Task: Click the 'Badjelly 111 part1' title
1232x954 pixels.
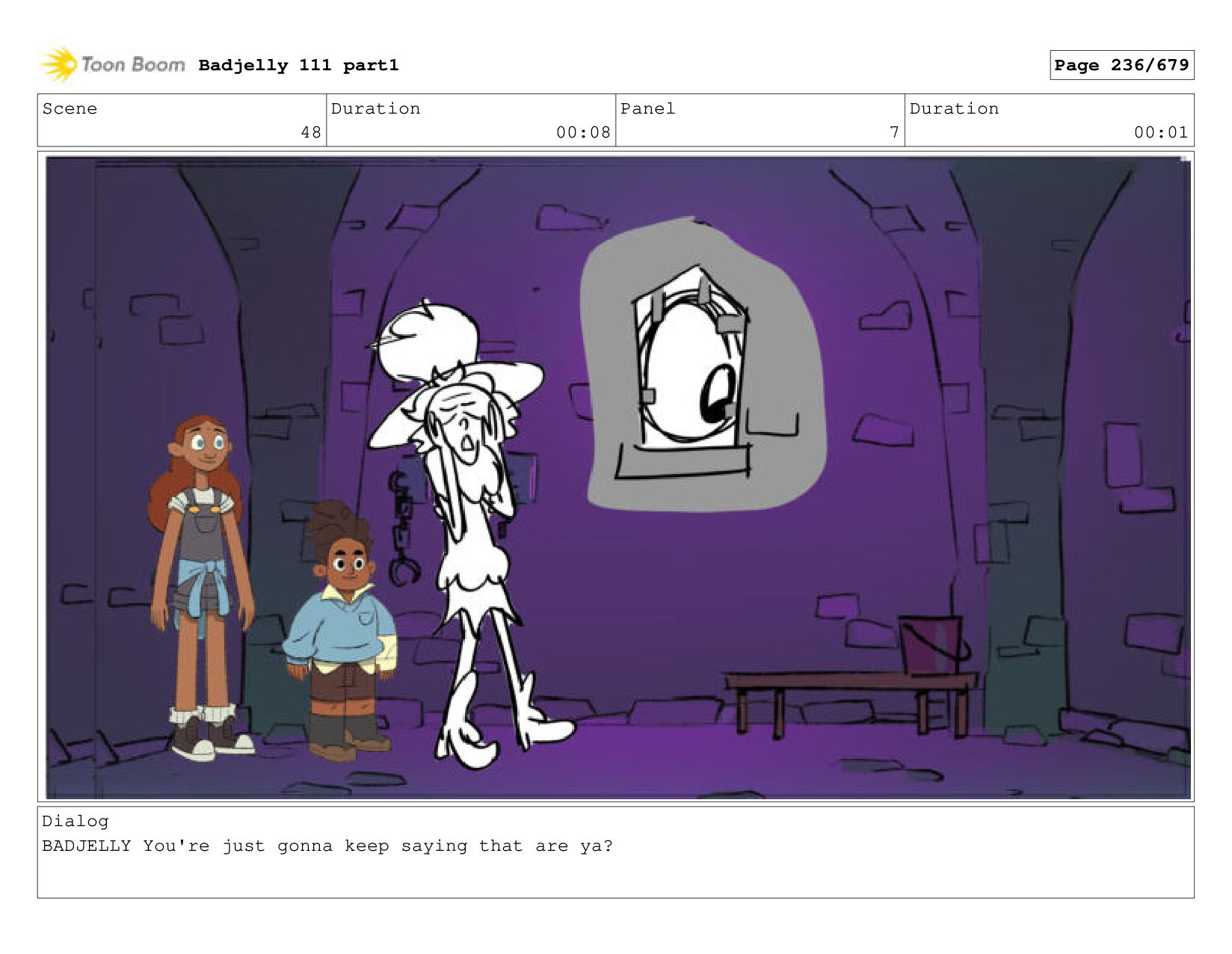Action: click(x=298, y=65)
